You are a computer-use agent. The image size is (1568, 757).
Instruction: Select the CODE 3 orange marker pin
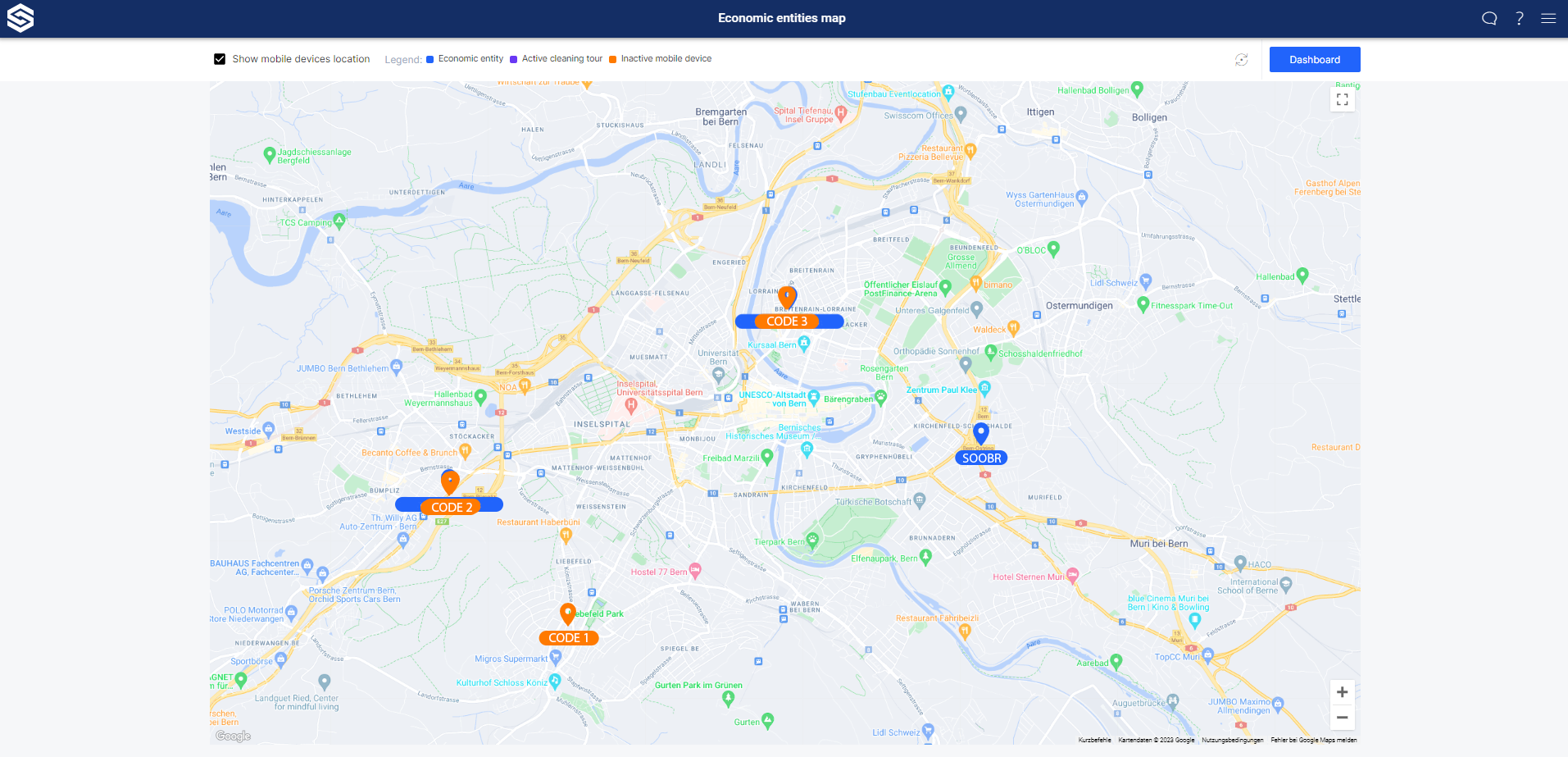point(788,297)
